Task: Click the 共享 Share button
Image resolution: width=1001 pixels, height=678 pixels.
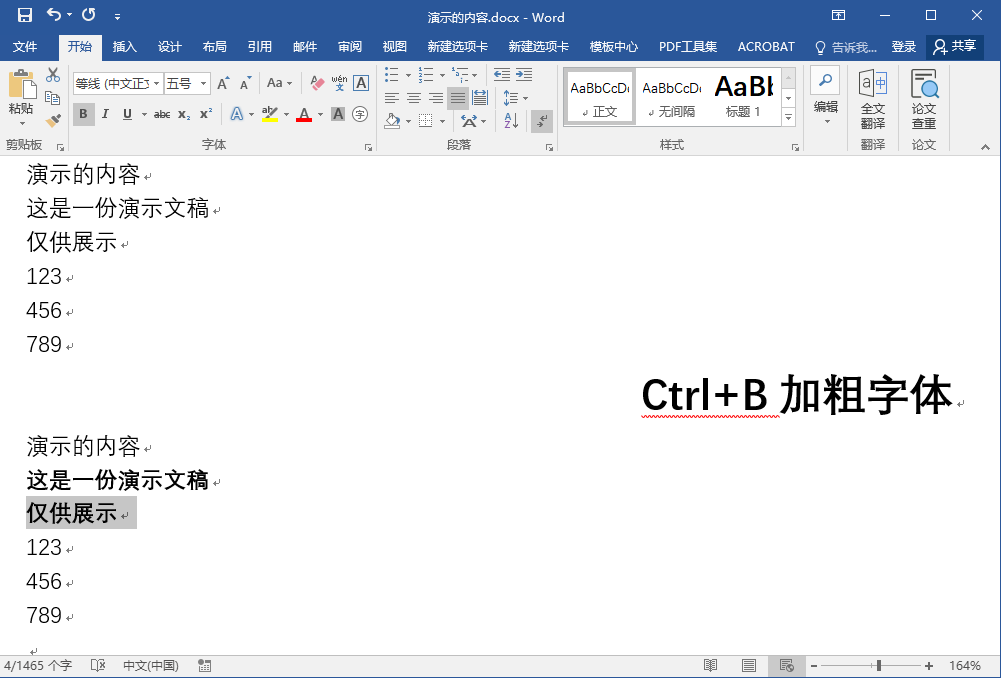Action: (x=955, y=47)
